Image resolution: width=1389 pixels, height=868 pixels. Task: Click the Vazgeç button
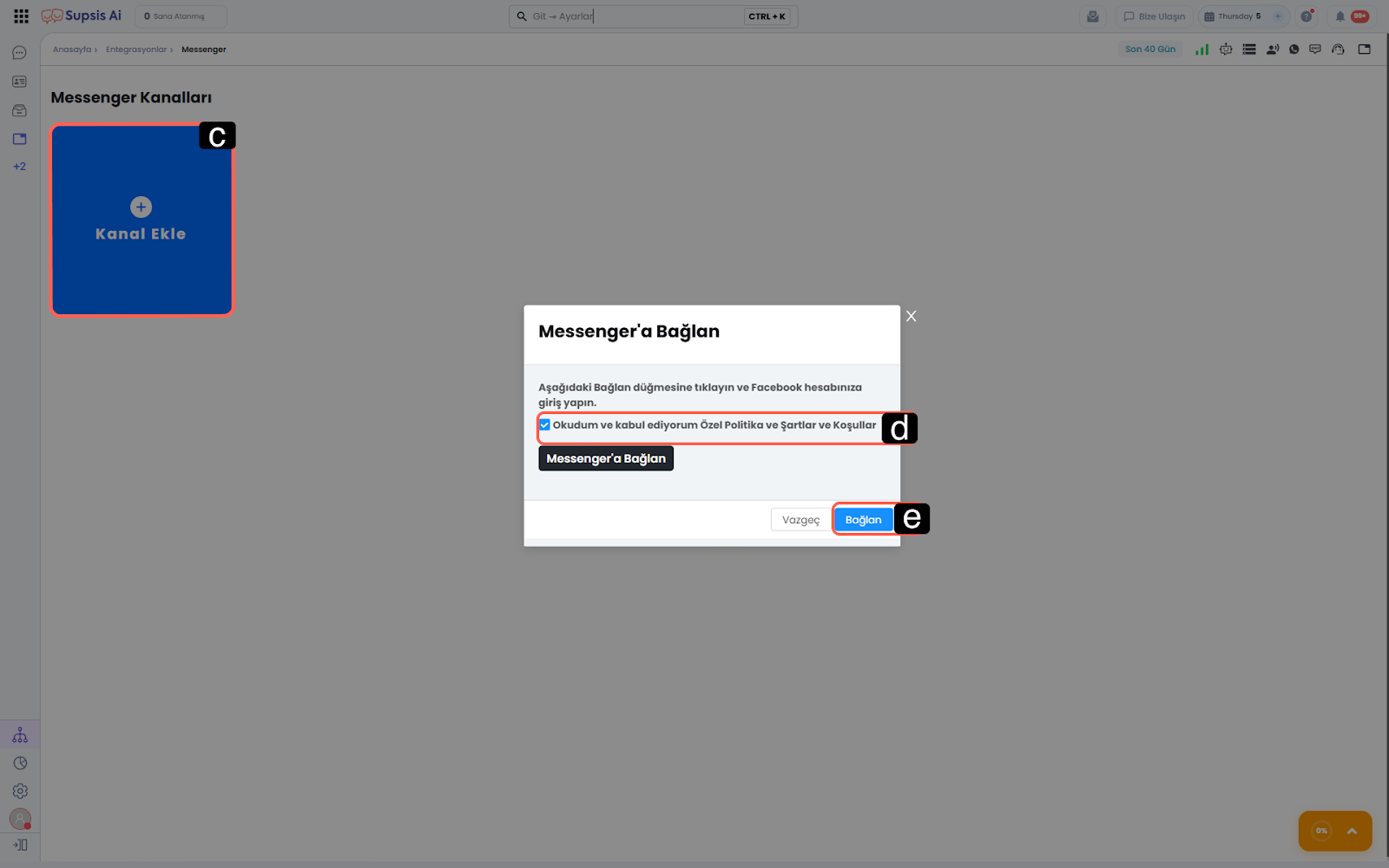click(x=800, y=520)
